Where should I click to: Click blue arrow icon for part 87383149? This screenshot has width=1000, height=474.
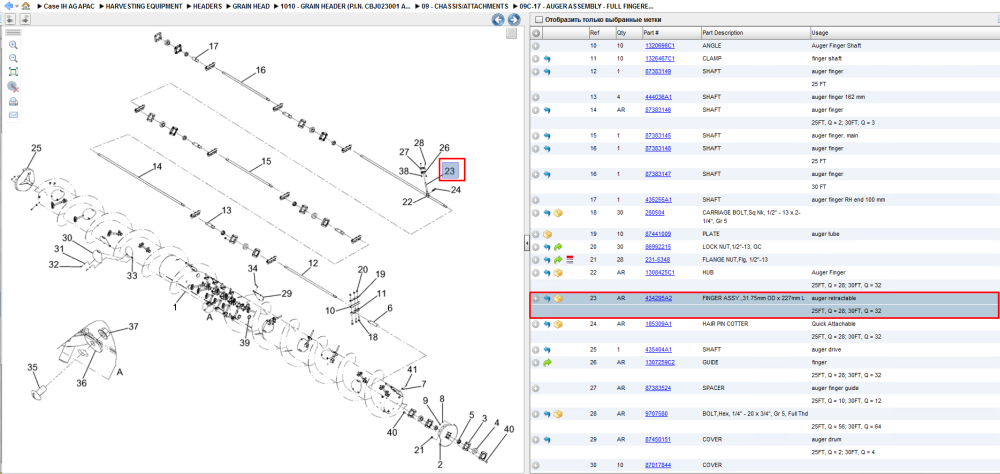click(547, 71)
